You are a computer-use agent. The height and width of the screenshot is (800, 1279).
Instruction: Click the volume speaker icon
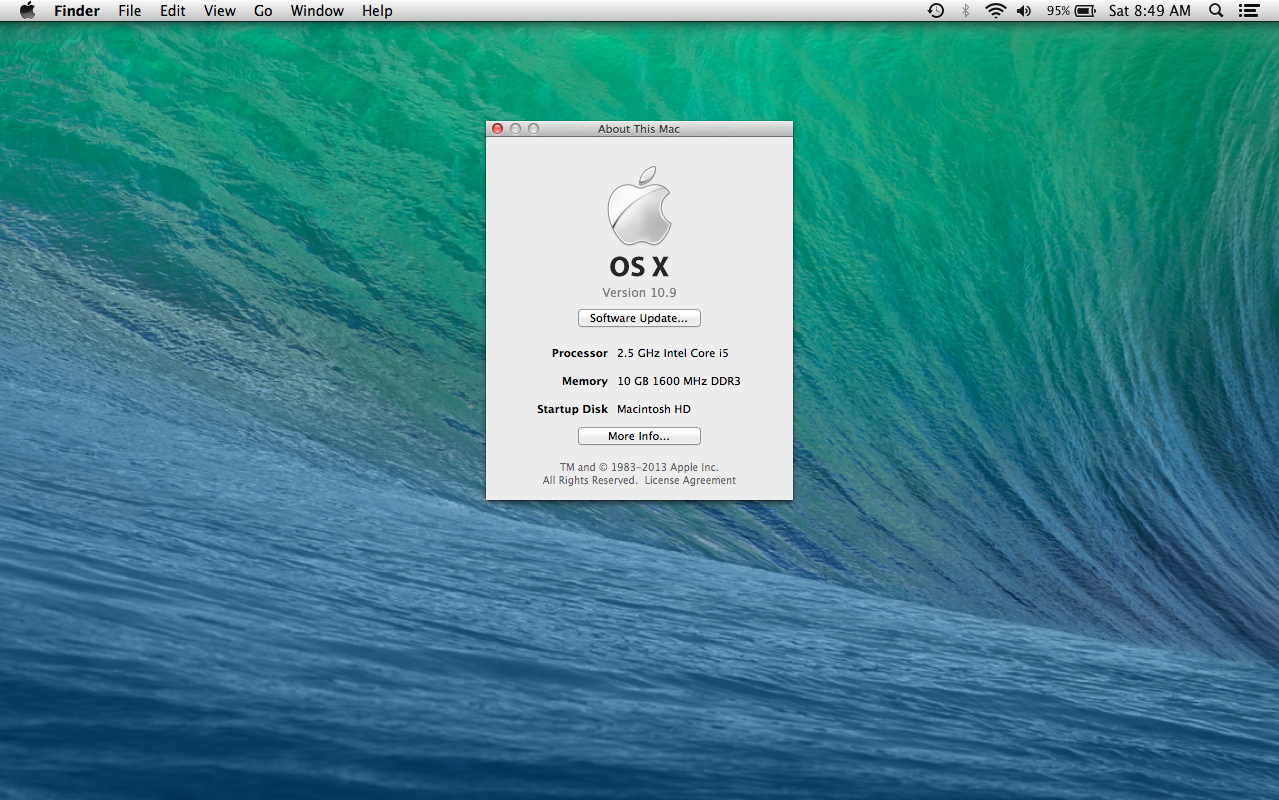[1024, 11]
